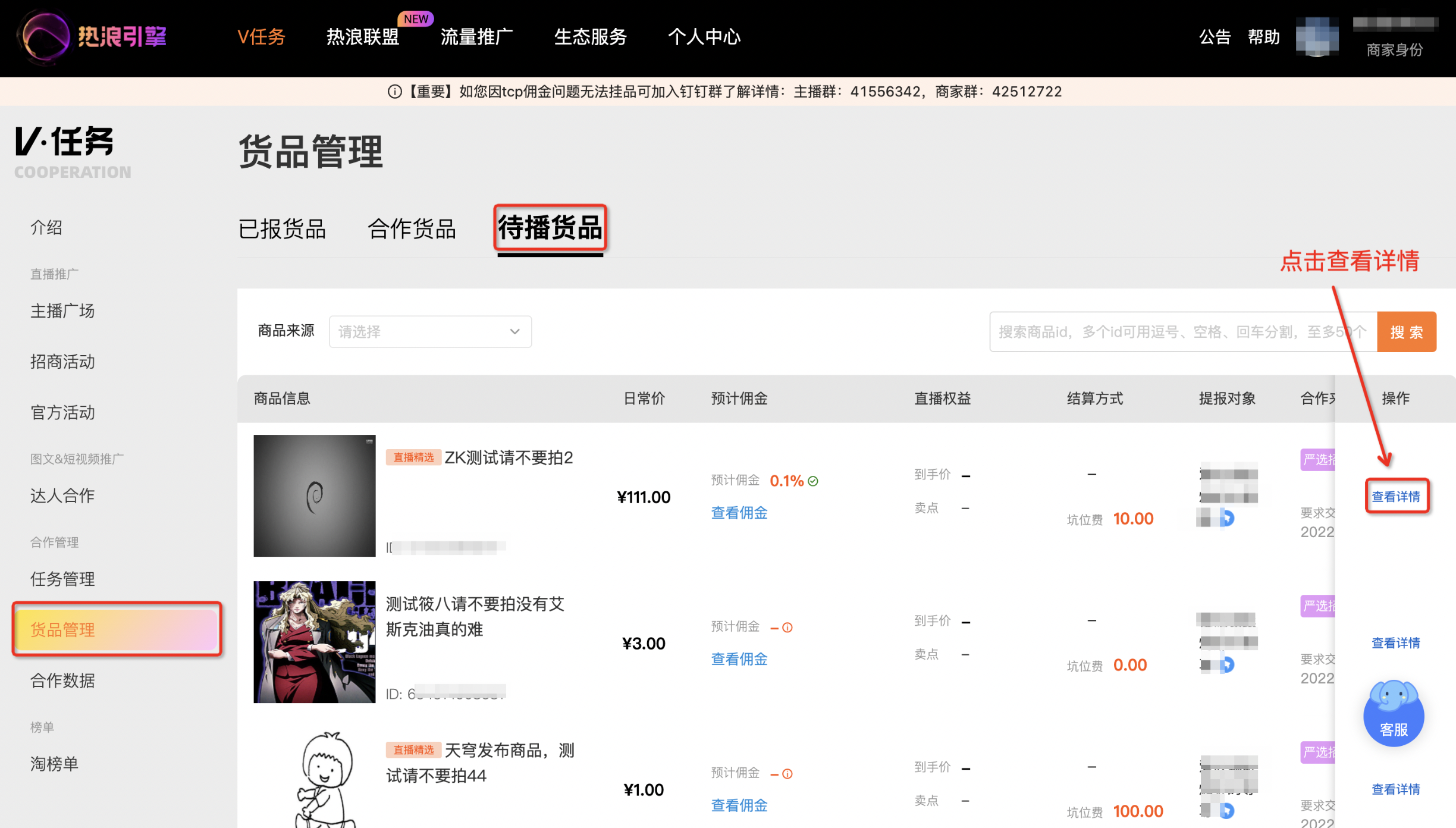1456x828 pixels.
Task: Click the 日常价 column header
Action: tap(644, 399)
